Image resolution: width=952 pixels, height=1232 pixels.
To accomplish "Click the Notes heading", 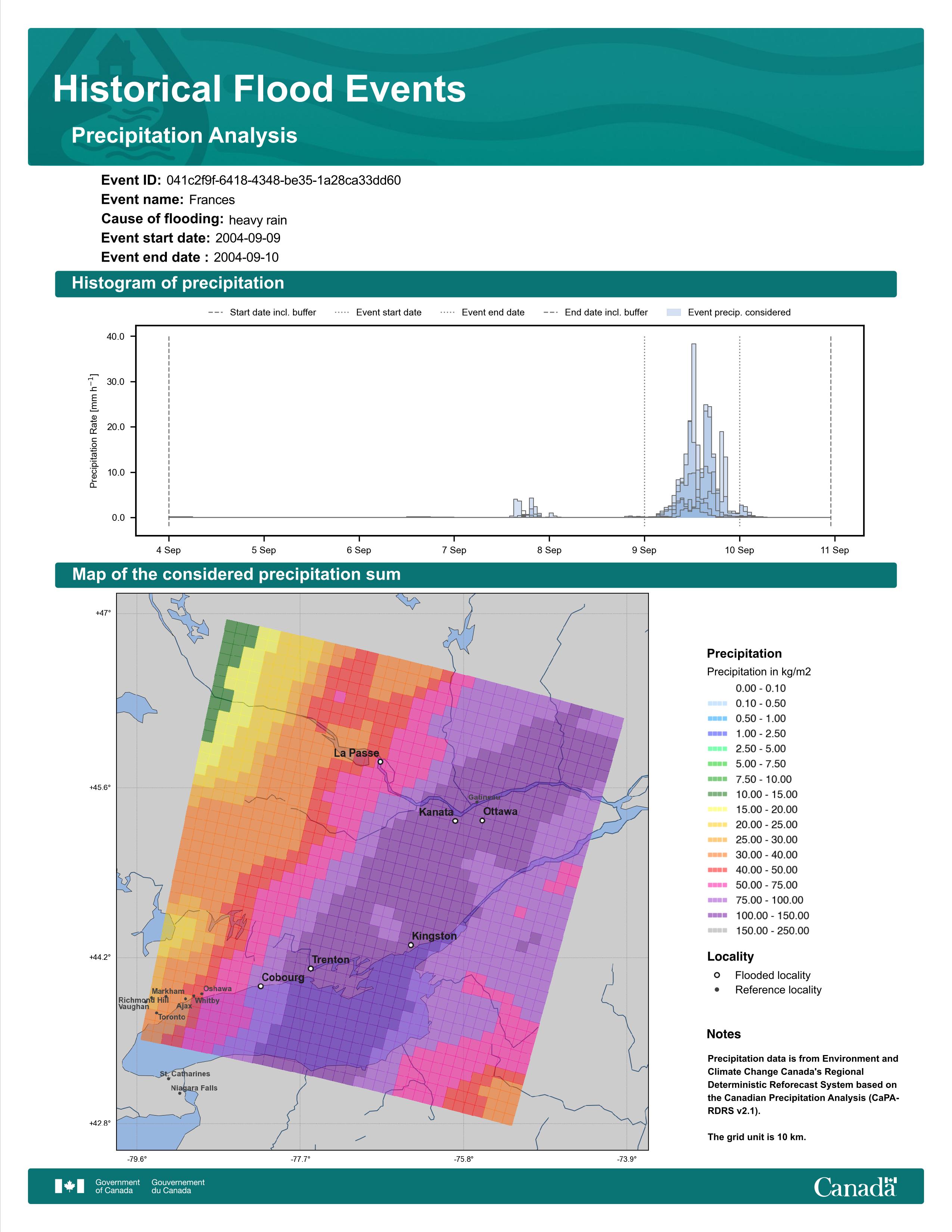I will coord(724,1034).
